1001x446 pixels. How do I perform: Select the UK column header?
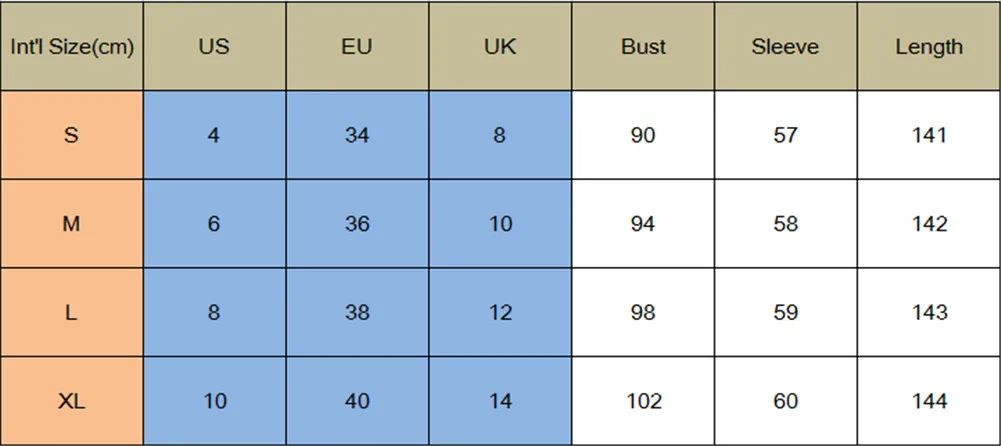click(500, 47)
